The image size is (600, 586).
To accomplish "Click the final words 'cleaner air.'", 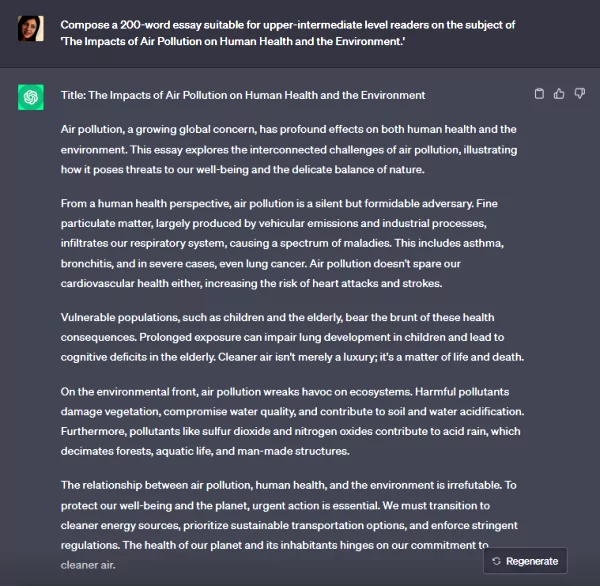I will pos(88,565).
